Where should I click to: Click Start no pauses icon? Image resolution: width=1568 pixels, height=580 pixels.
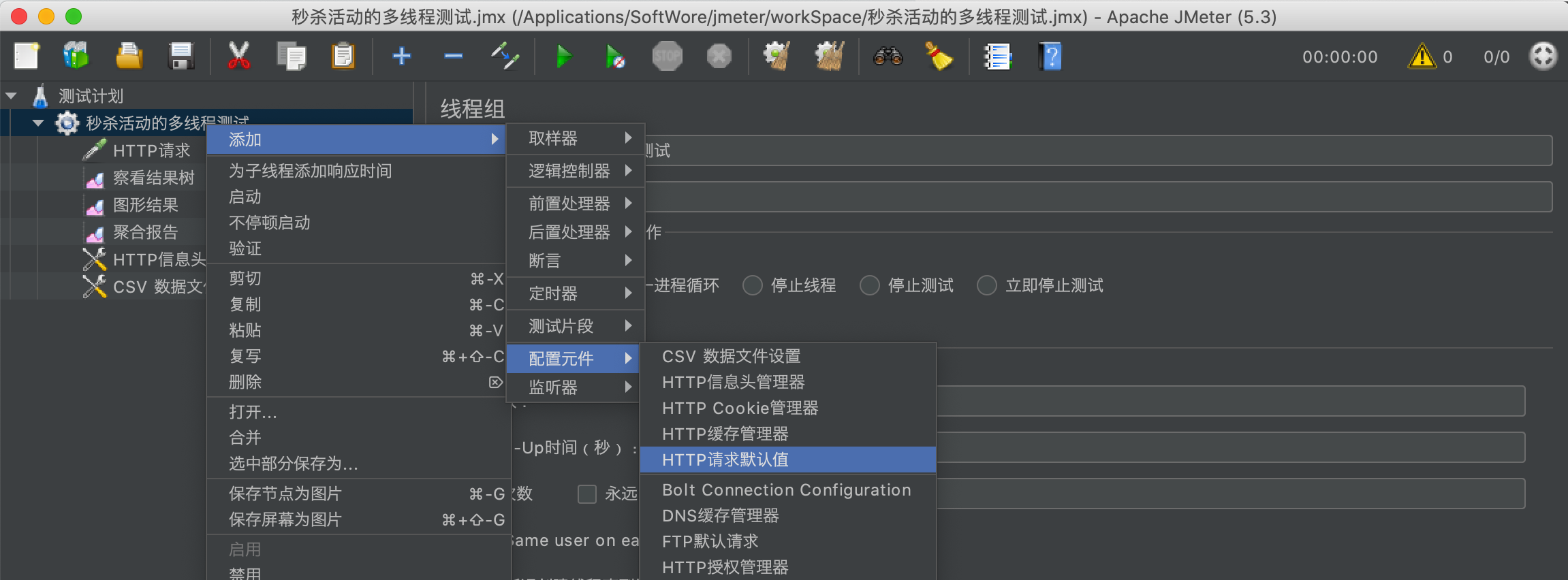coord(615,57)
